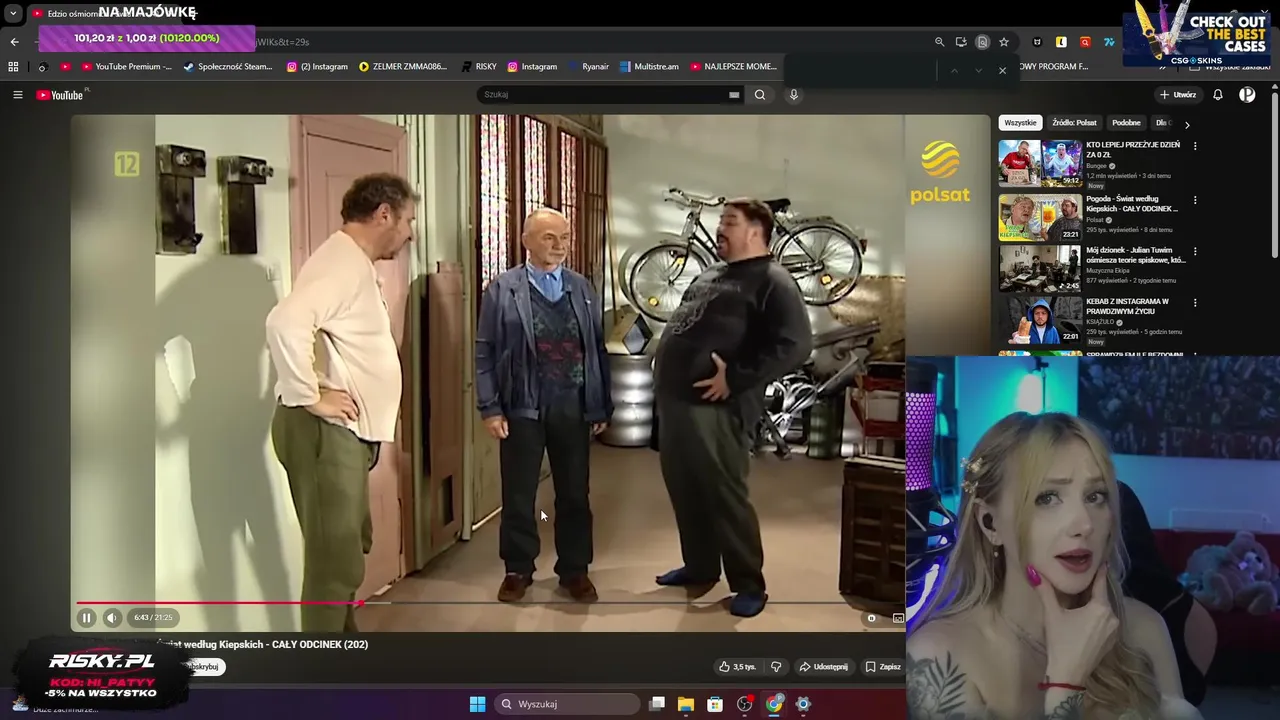Viewport: 1280px width, 720px height.
Task: Open the Settings gear in the taskbar
Action: click(x=803, y=704)
